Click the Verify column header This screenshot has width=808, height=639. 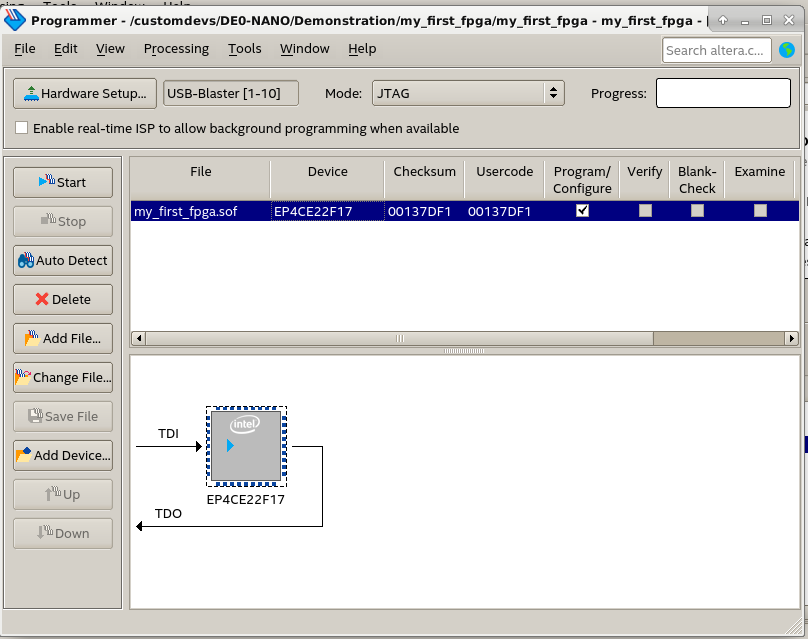pyautogui.click(x=645, y=179)
